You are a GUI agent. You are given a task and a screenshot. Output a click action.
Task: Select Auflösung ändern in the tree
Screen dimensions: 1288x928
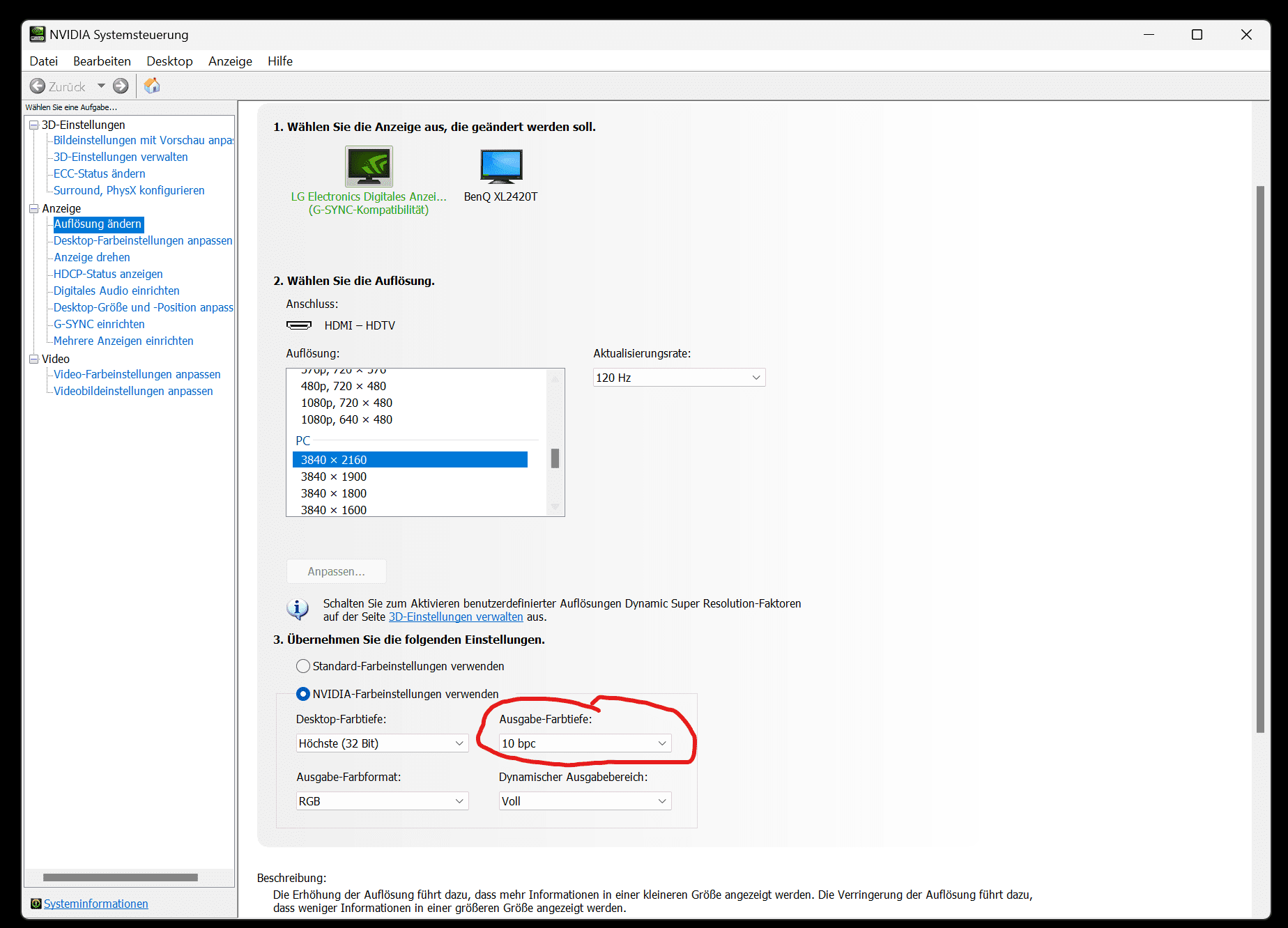pyautogui.click(x=98, y=224)
